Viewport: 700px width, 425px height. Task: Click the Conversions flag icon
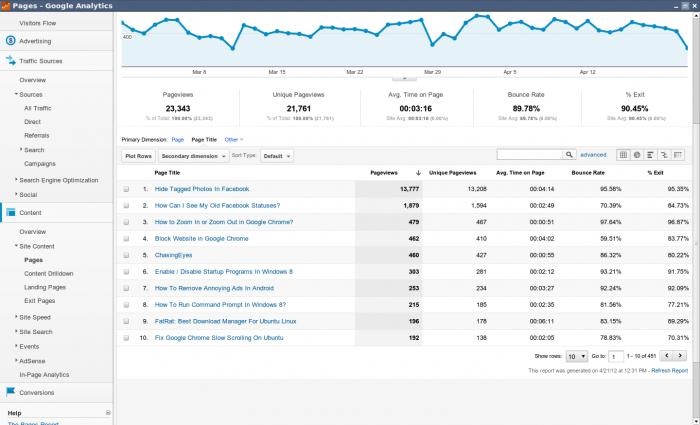pyautogui.click(x=10, y=392)
